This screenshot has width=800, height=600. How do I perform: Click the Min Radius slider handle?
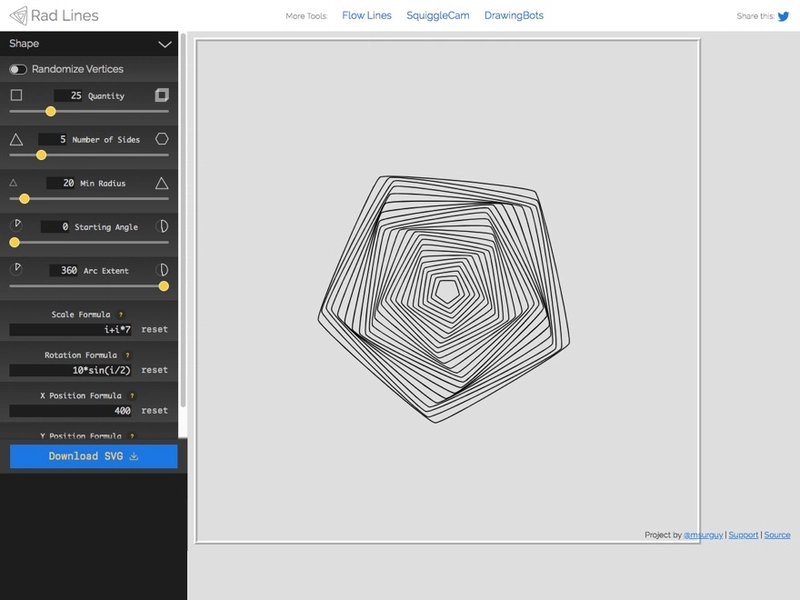point(24,199)
